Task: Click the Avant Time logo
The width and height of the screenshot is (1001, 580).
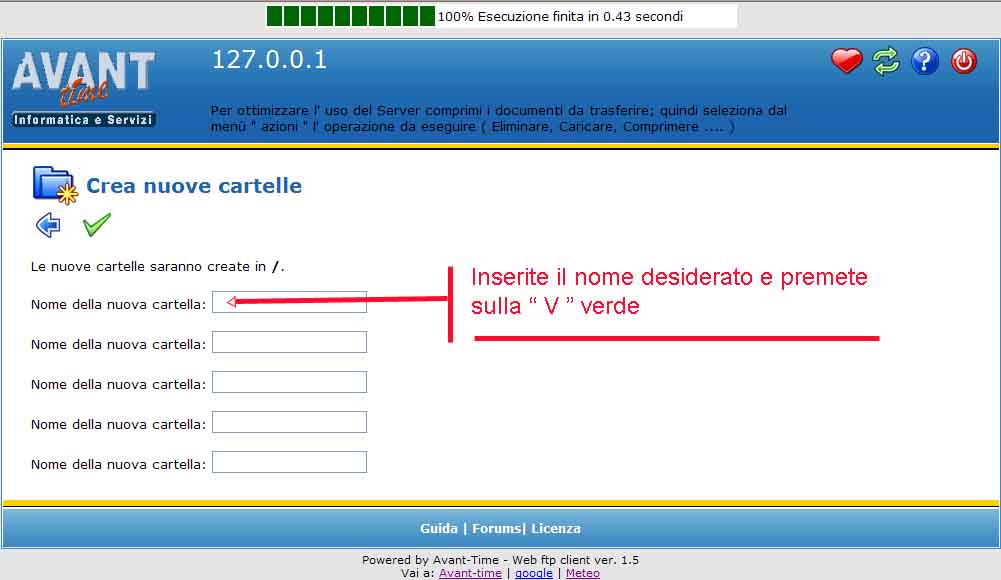Action: [x=84, y=88]
